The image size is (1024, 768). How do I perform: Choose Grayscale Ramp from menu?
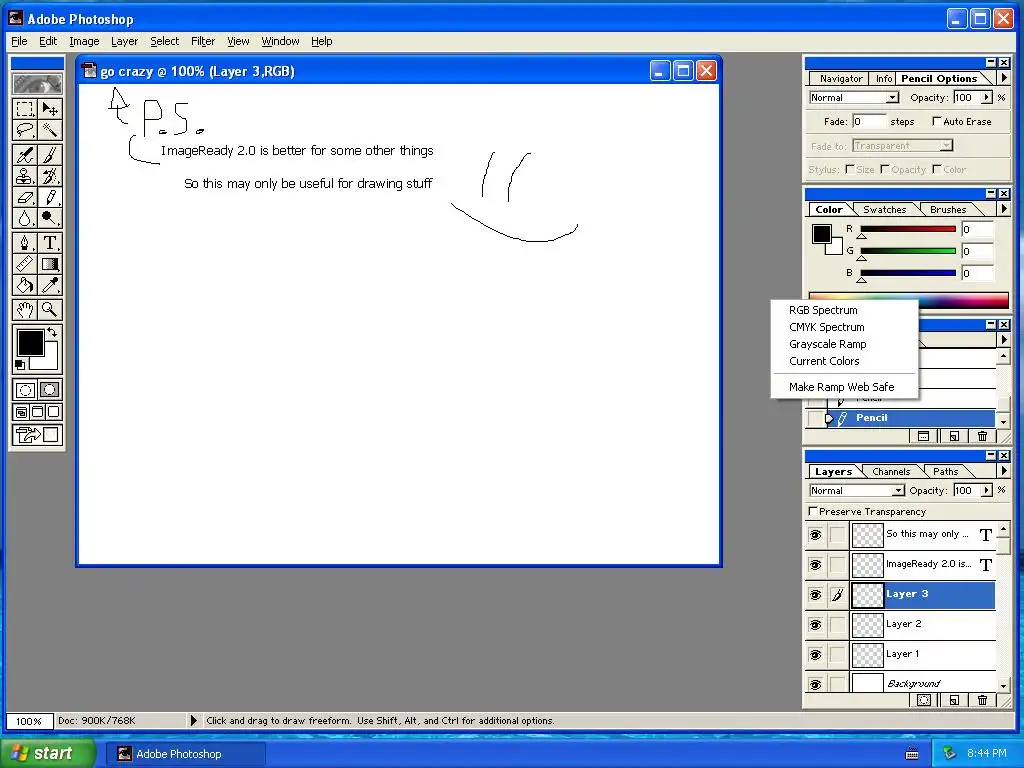click(x=827, y=344)
